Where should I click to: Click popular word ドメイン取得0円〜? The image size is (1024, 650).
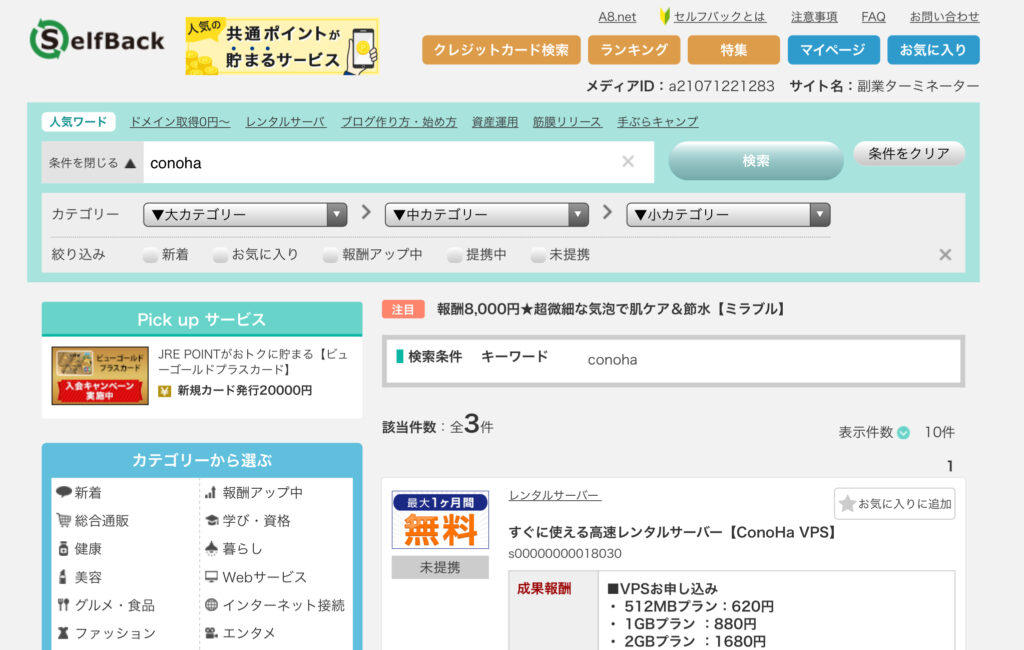click(180, 122)
